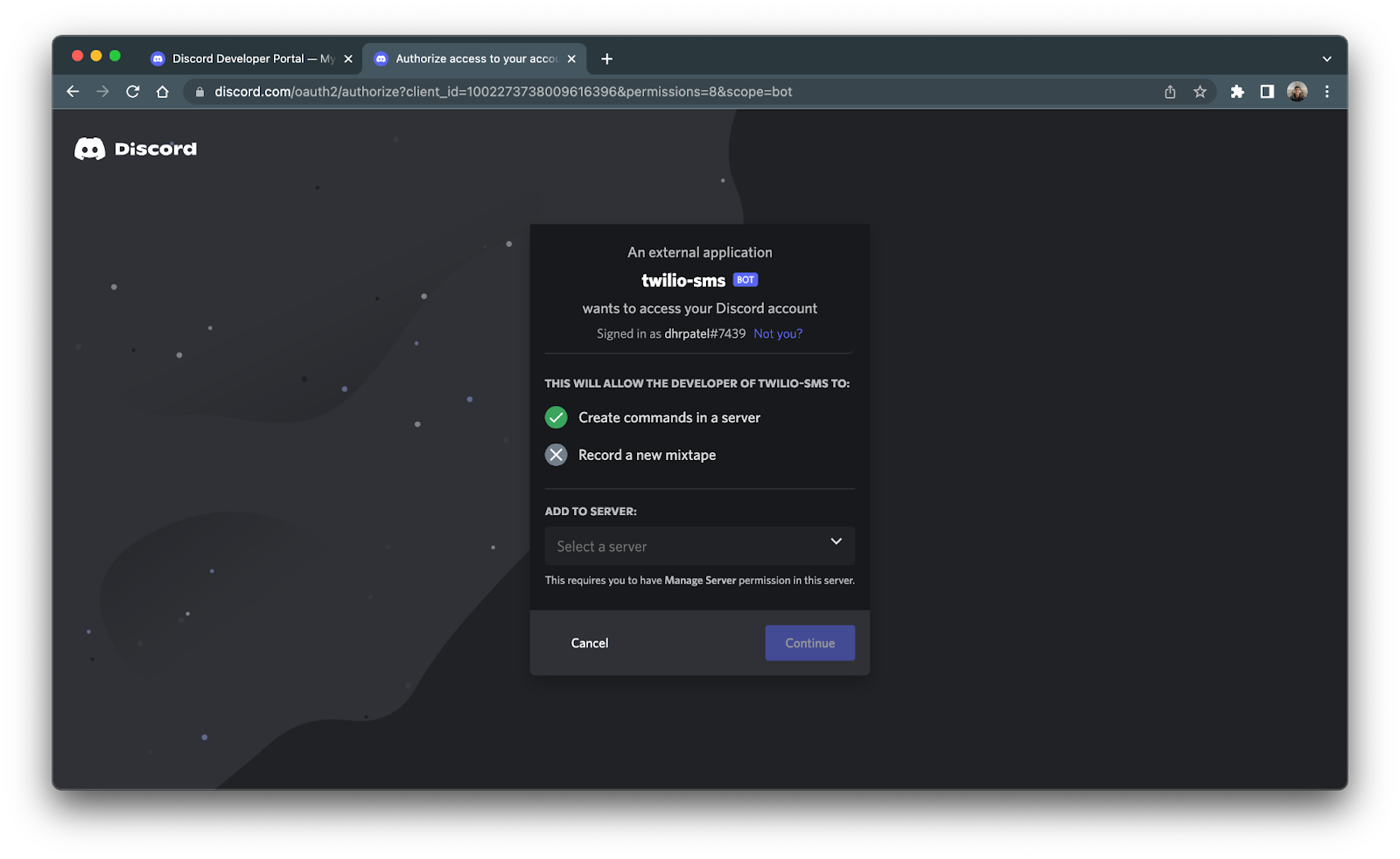View site info via the lock icon
1400x859 pixels.
[x=199, y=92]
